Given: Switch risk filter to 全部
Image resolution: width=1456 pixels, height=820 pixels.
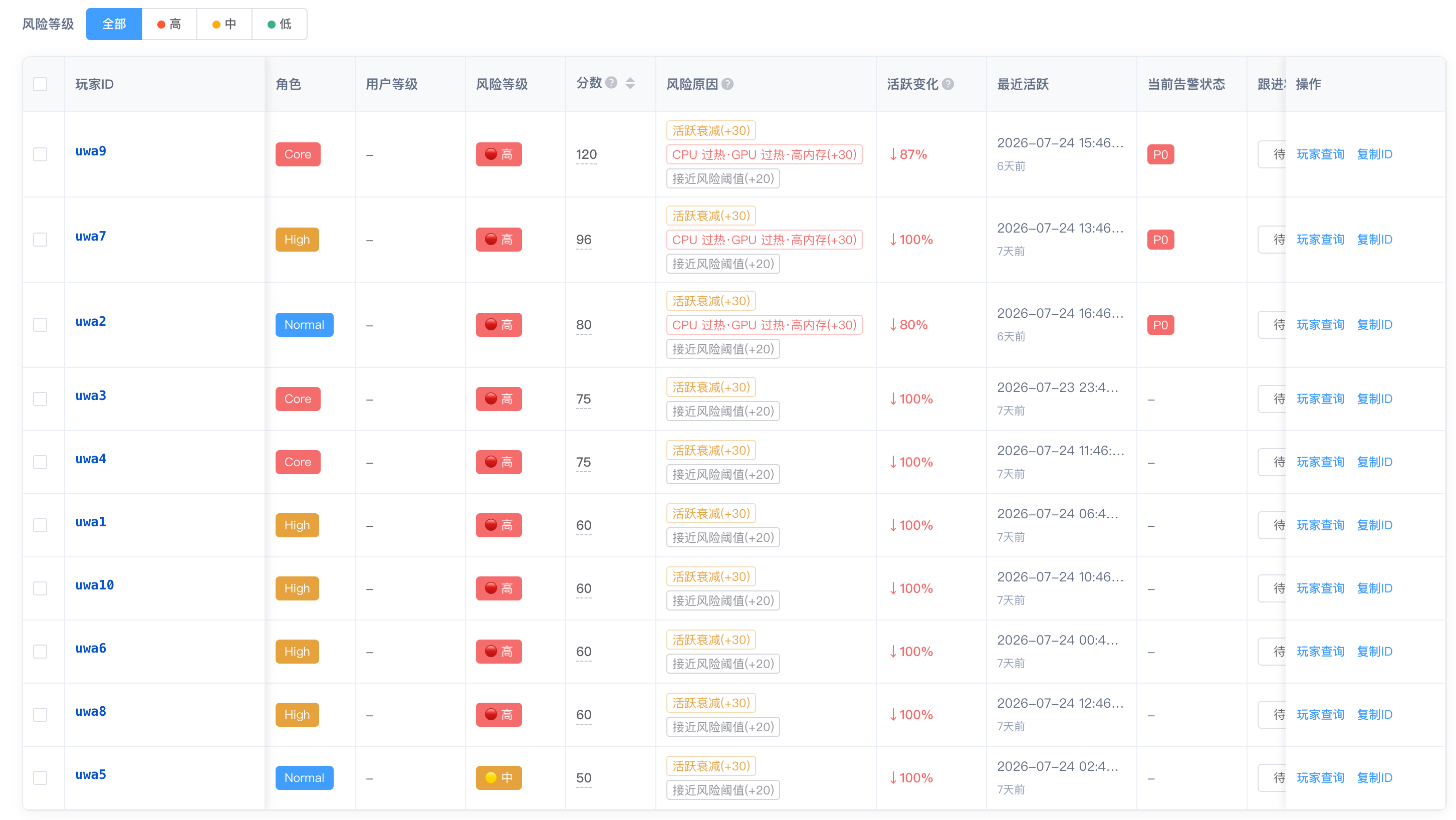Looking at the screenshot, I should tap(114, 25).
